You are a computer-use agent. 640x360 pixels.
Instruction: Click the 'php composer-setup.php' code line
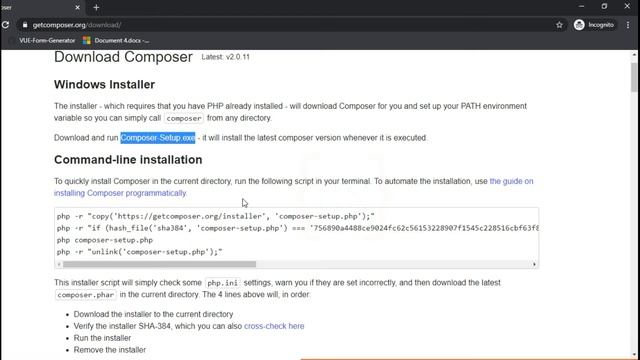pyautogui.click(x=105, y=240)
